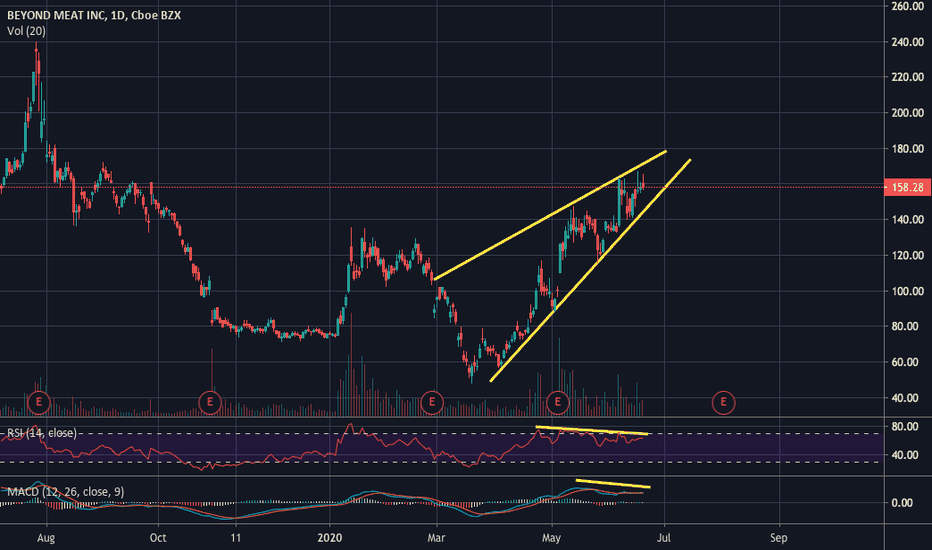Click the 100.00 price axis label
The width and height of the screenshot is (932, 550).
pos(908,291)
